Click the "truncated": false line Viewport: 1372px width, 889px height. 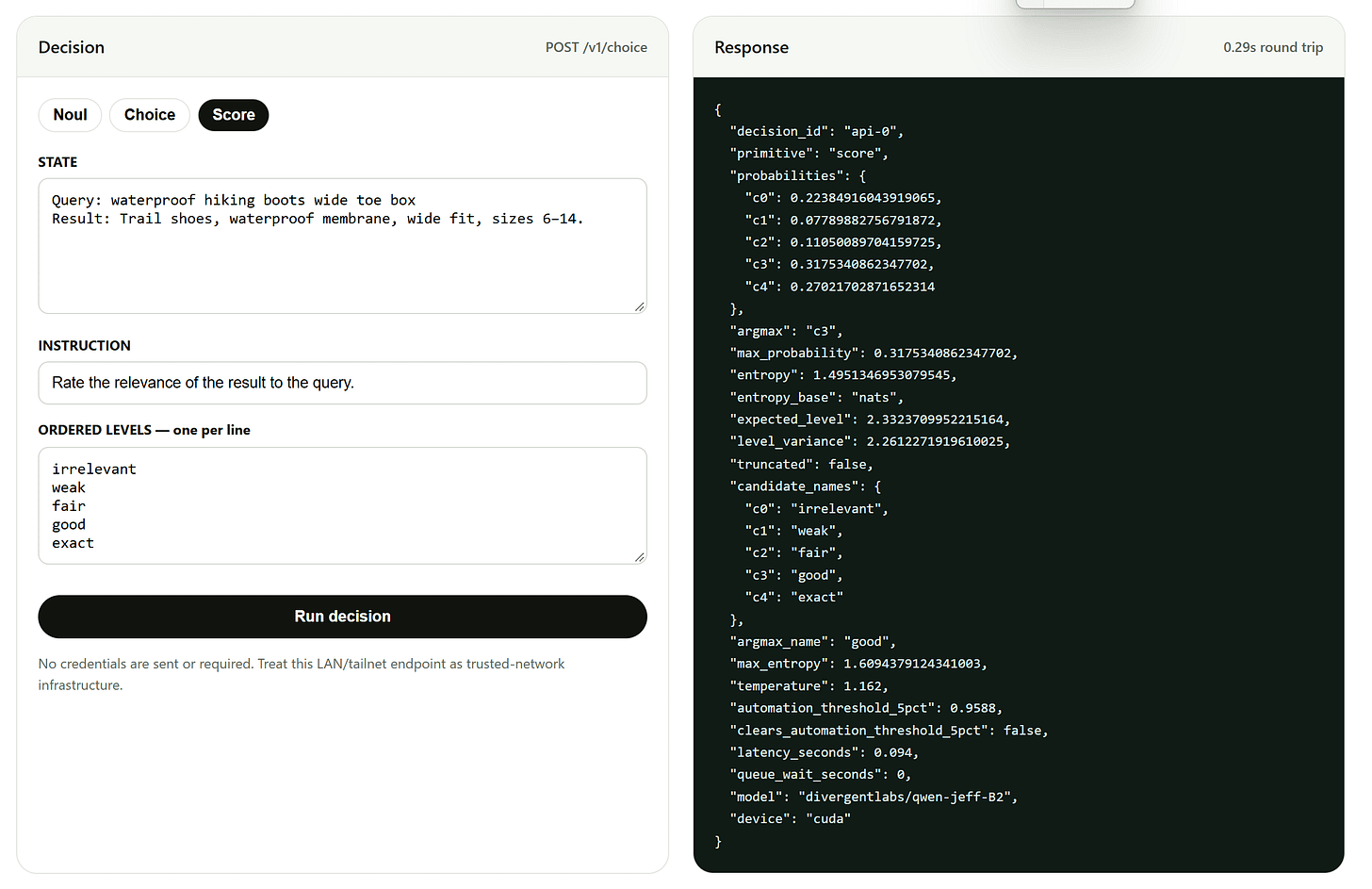point(801,465)
